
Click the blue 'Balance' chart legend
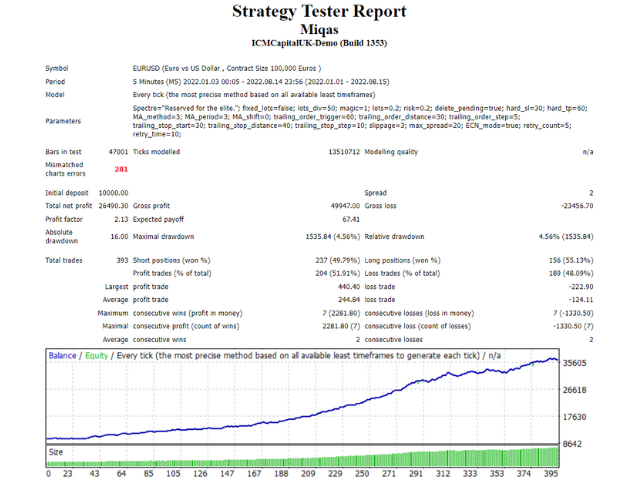pos(62,356)
